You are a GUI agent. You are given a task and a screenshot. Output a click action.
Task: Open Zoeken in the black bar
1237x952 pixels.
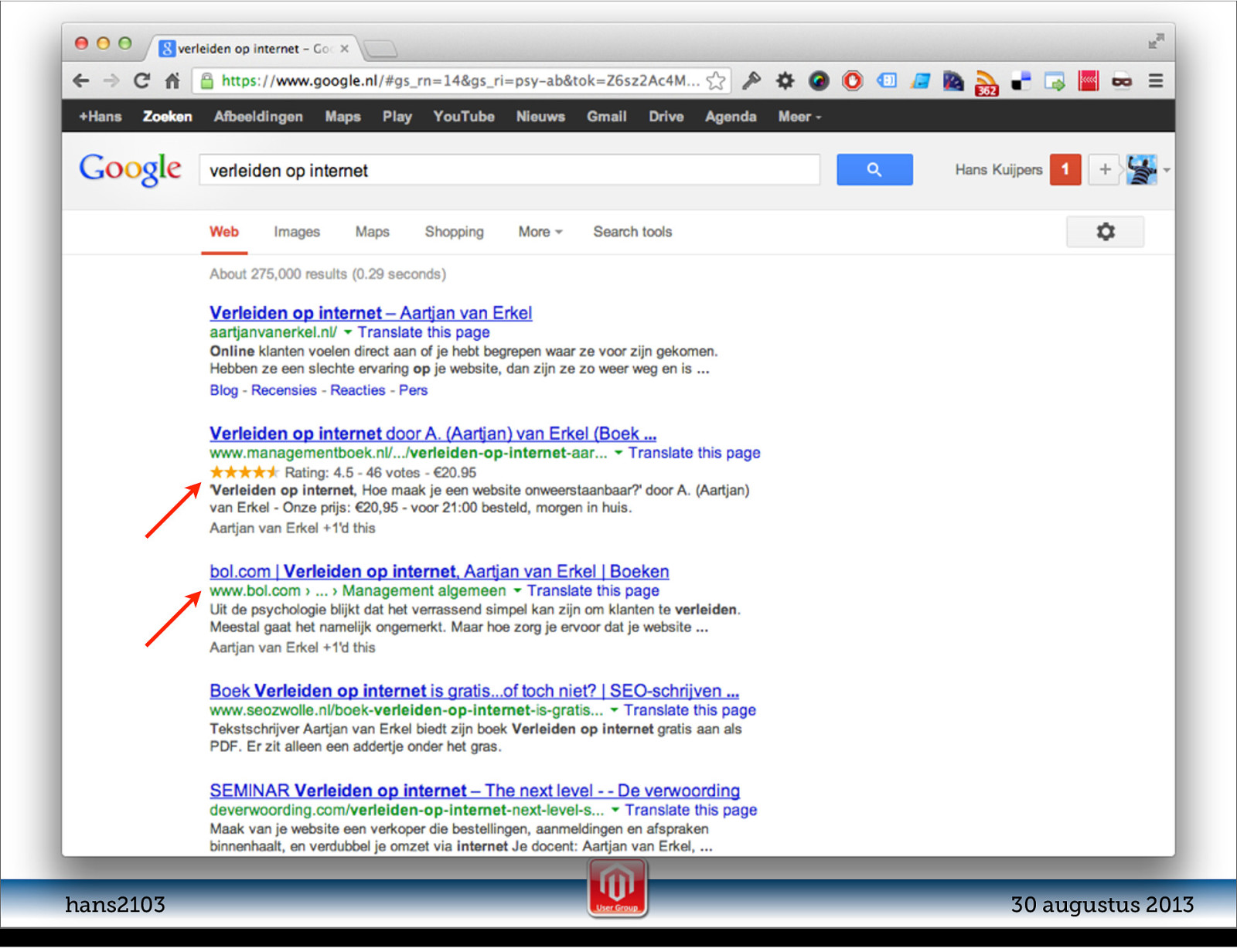(167, 117)
